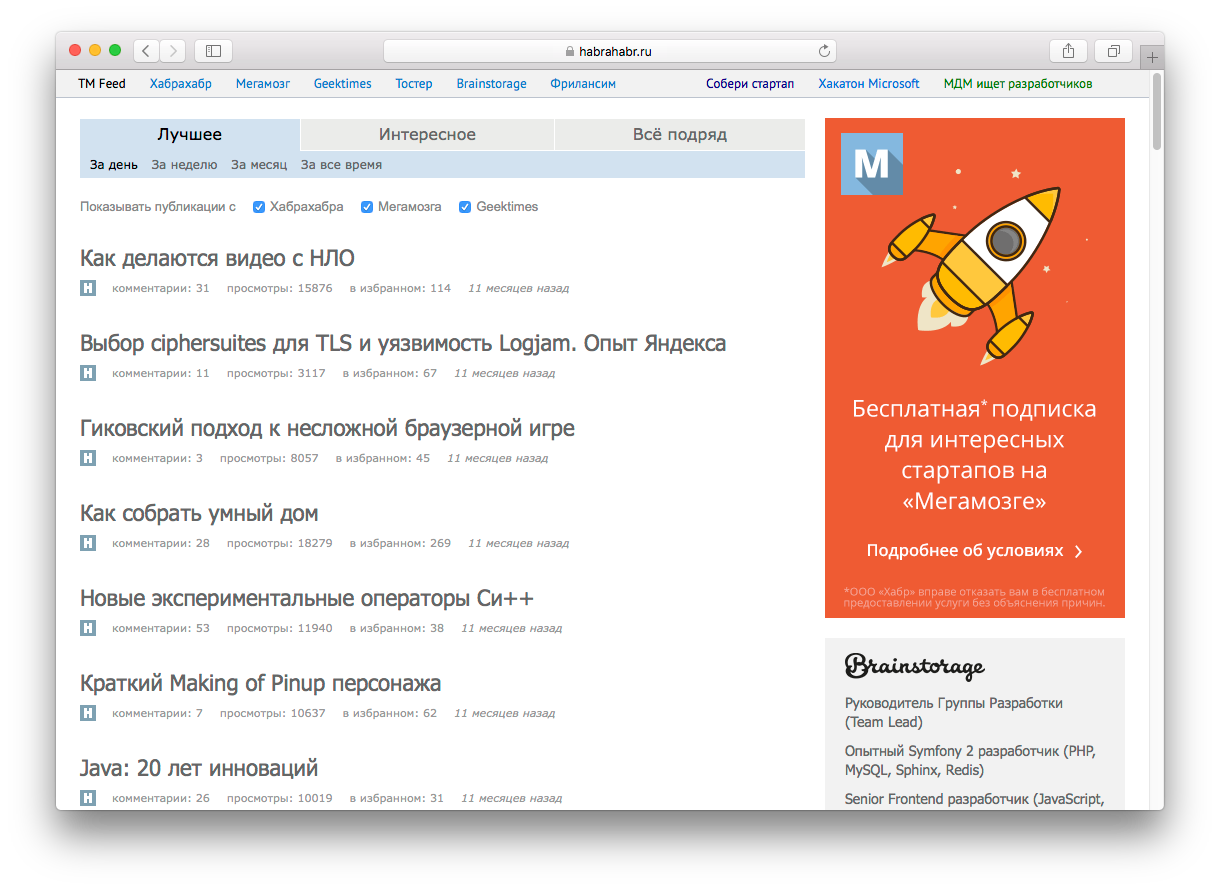Open article 'Новые экспериментальные операторы Си++'
This screenshot has height=890, width=1220.
(307, 598)
